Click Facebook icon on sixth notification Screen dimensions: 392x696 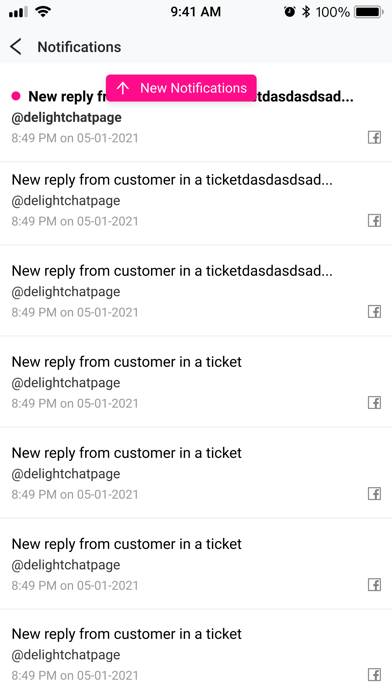[374, 585]
